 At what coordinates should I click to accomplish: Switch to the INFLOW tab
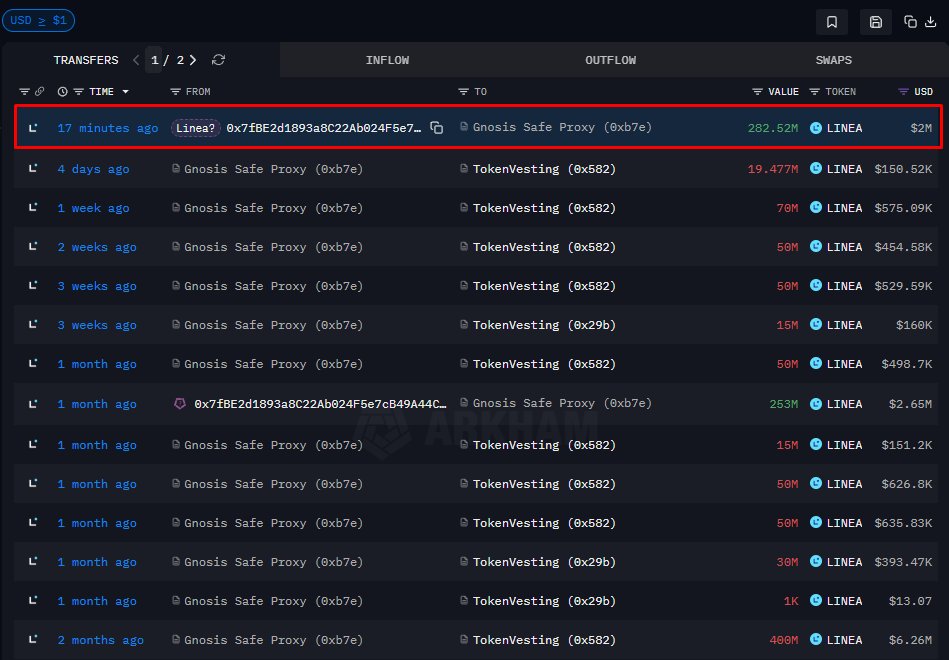coord(387,60)
